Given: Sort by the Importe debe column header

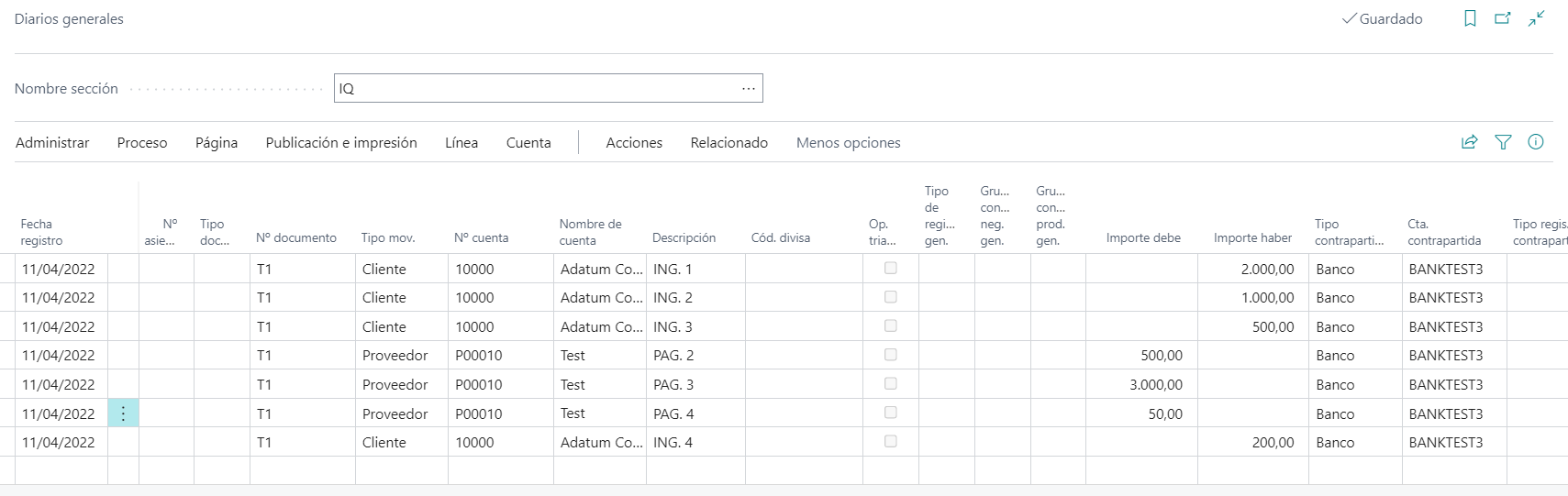Looking at the screenshot, I should pos(1143,237).
